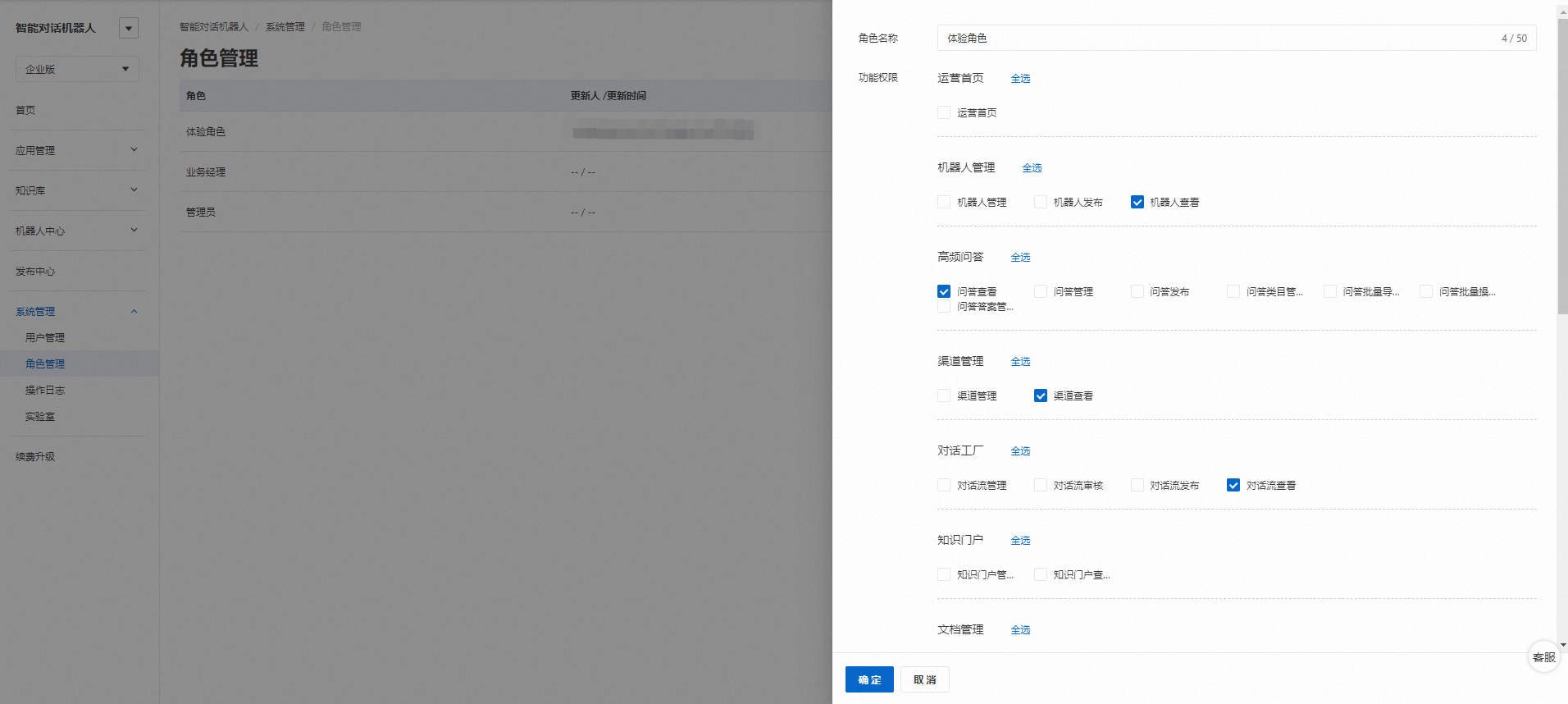Image resolution: width=1568 pixels, height=704 pixels.
Task: Click the 体验角色 row in the role table
Action: click(x=506, y=131)
